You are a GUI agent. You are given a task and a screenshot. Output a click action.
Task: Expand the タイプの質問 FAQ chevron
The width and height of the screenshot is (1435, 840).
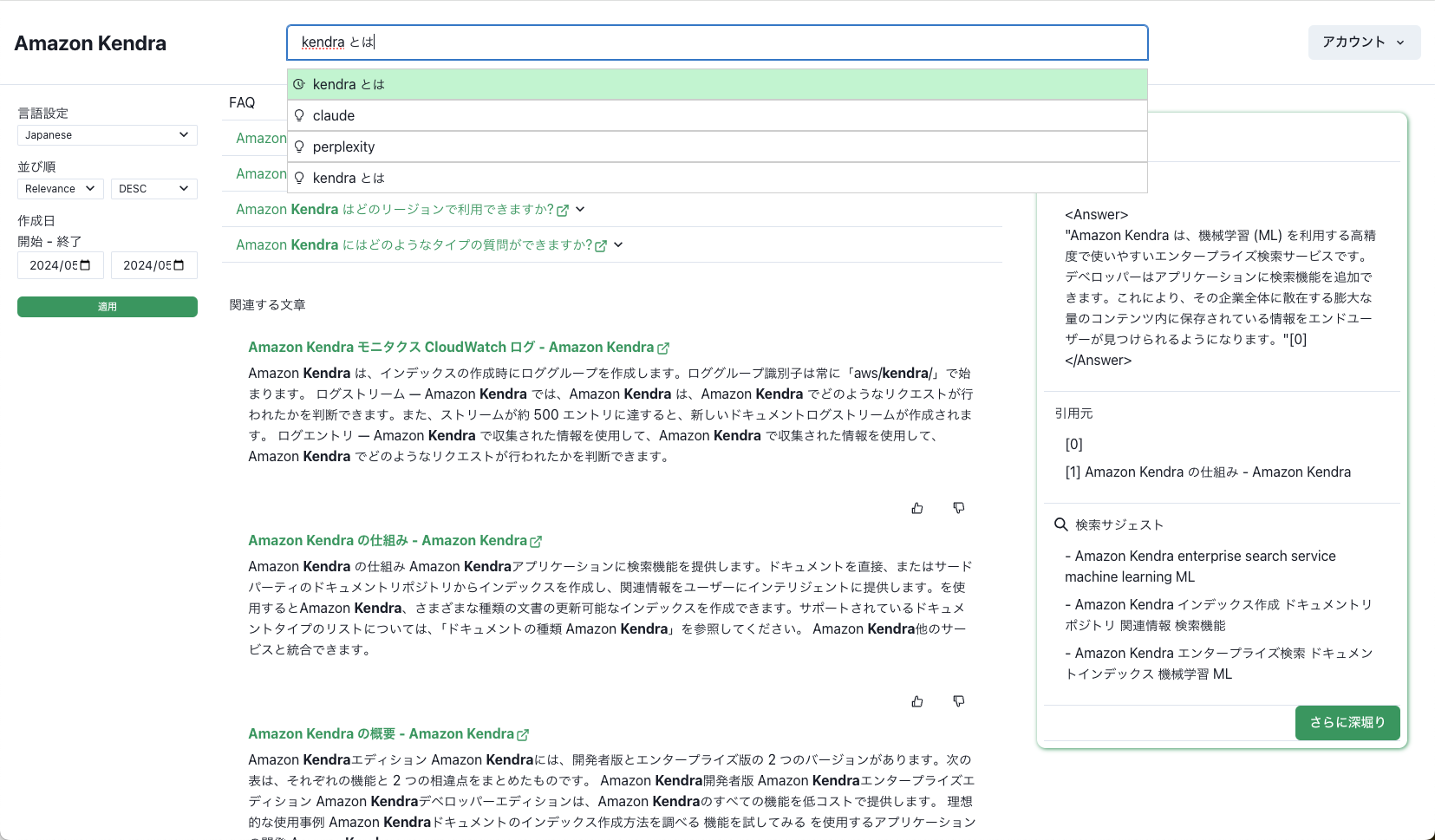coord(618,244)
